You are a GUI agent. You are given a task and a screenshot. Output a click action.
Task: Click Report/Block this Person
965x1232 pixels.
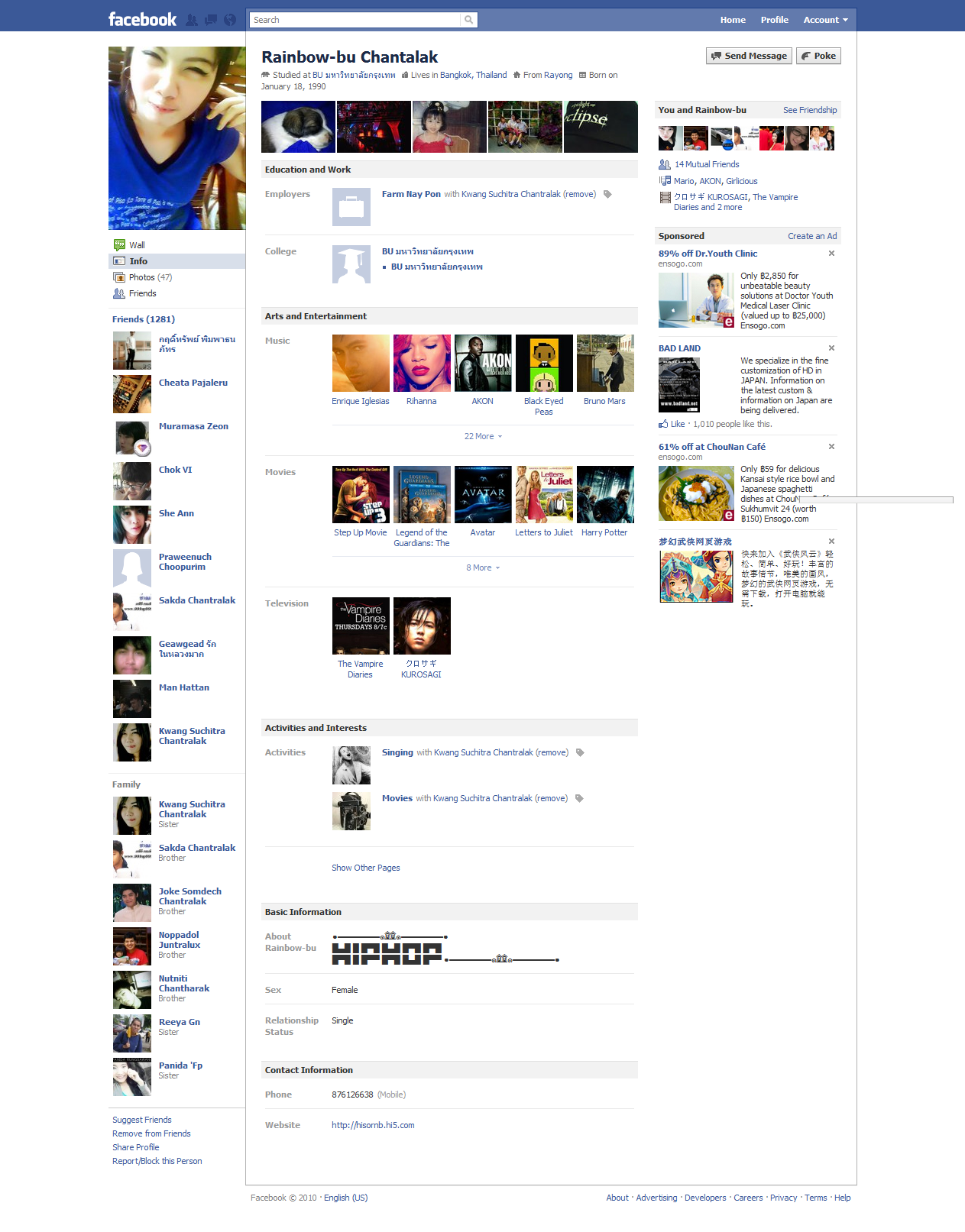tap(157, 1161)
